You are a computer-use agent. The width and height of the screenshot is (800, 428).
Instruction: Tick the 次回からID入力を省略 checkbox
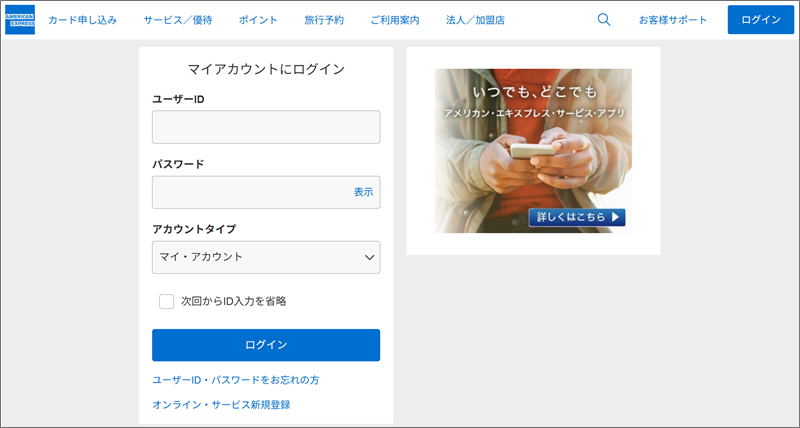(x=166, y=301)
